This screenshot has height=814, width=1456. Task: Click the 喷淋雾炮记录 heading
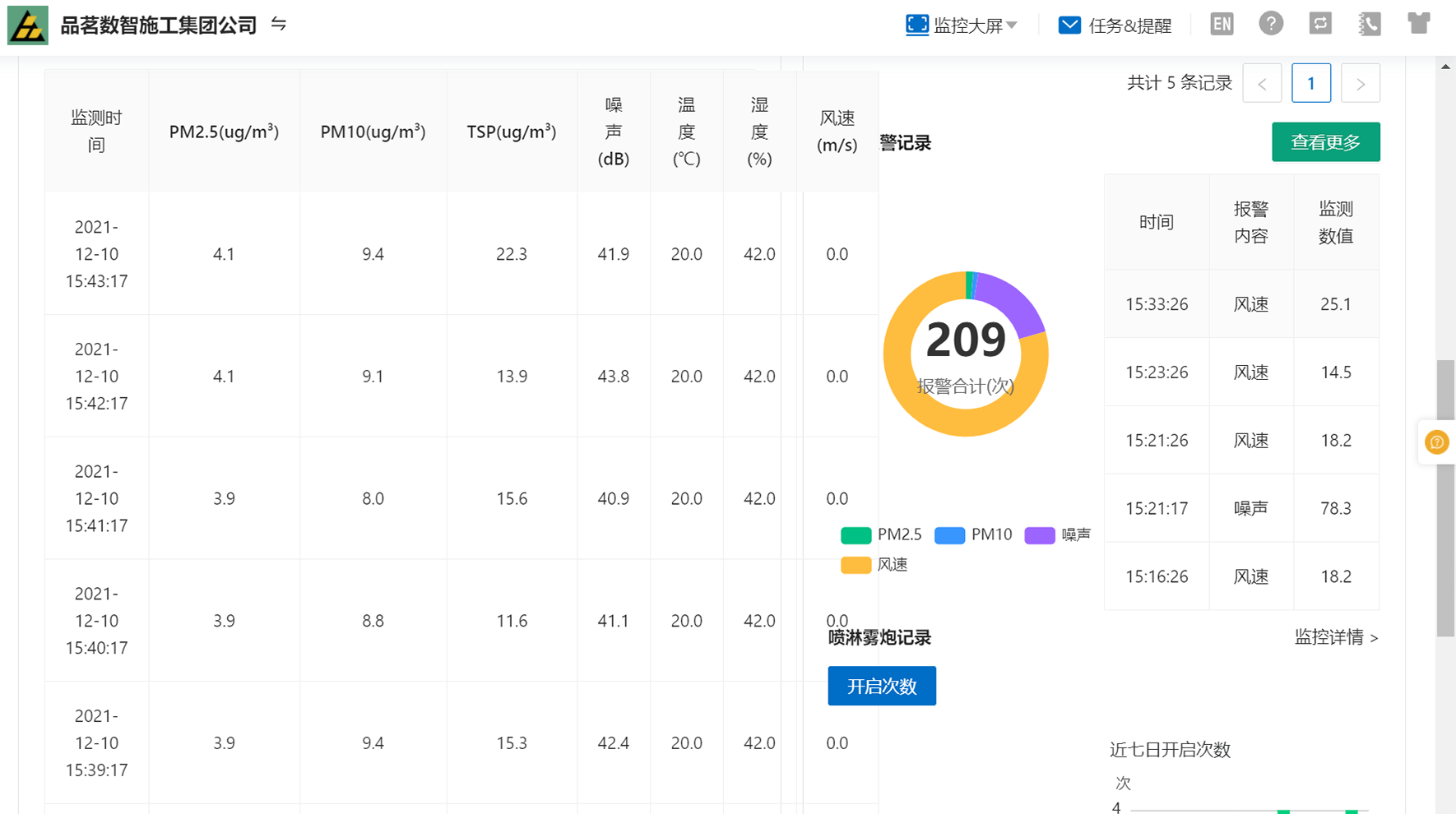click(879, 637)
